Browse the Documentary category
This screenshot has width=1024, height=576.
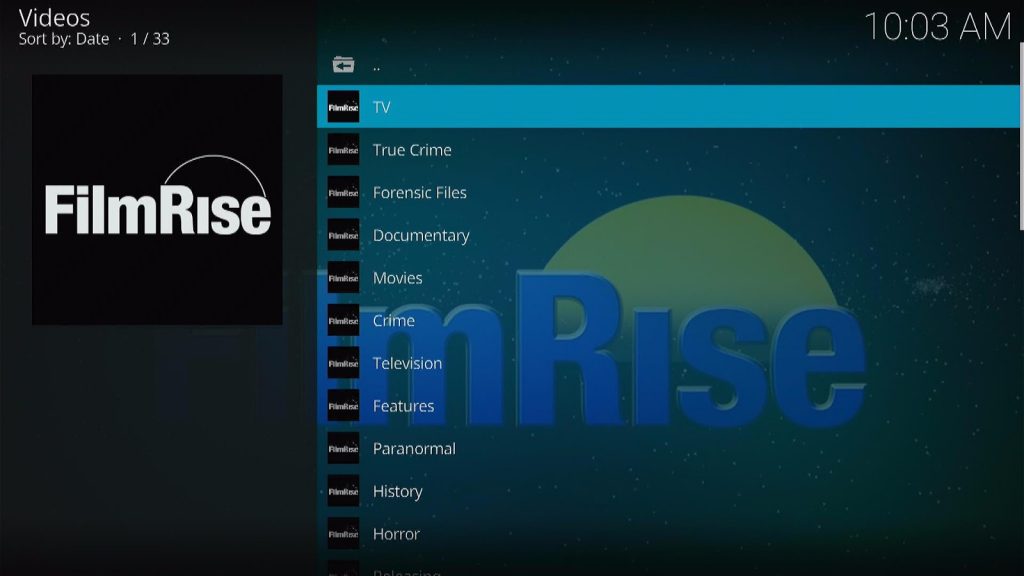pos(668,235)
